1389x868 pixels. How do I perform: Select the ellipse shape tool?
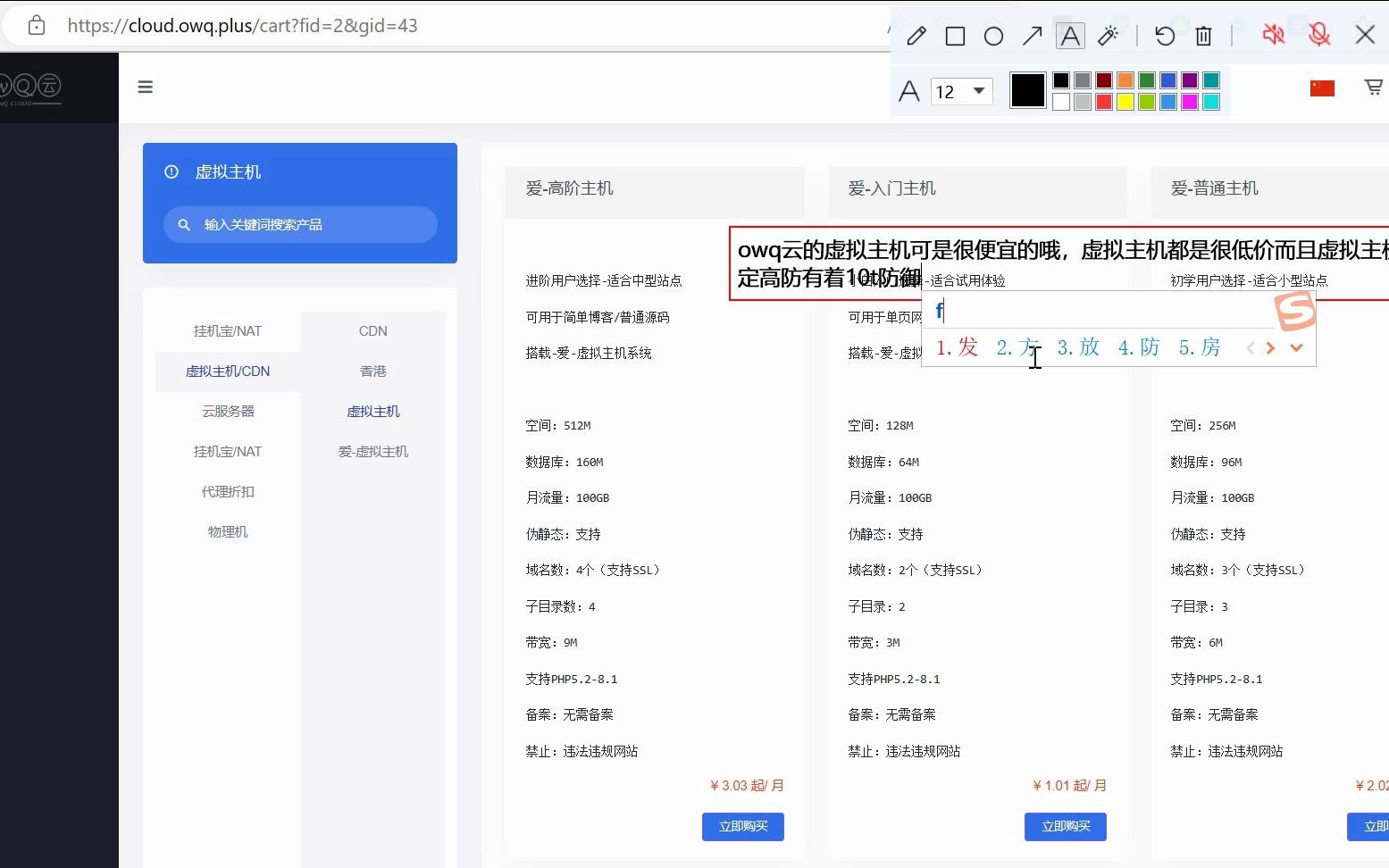993,36
